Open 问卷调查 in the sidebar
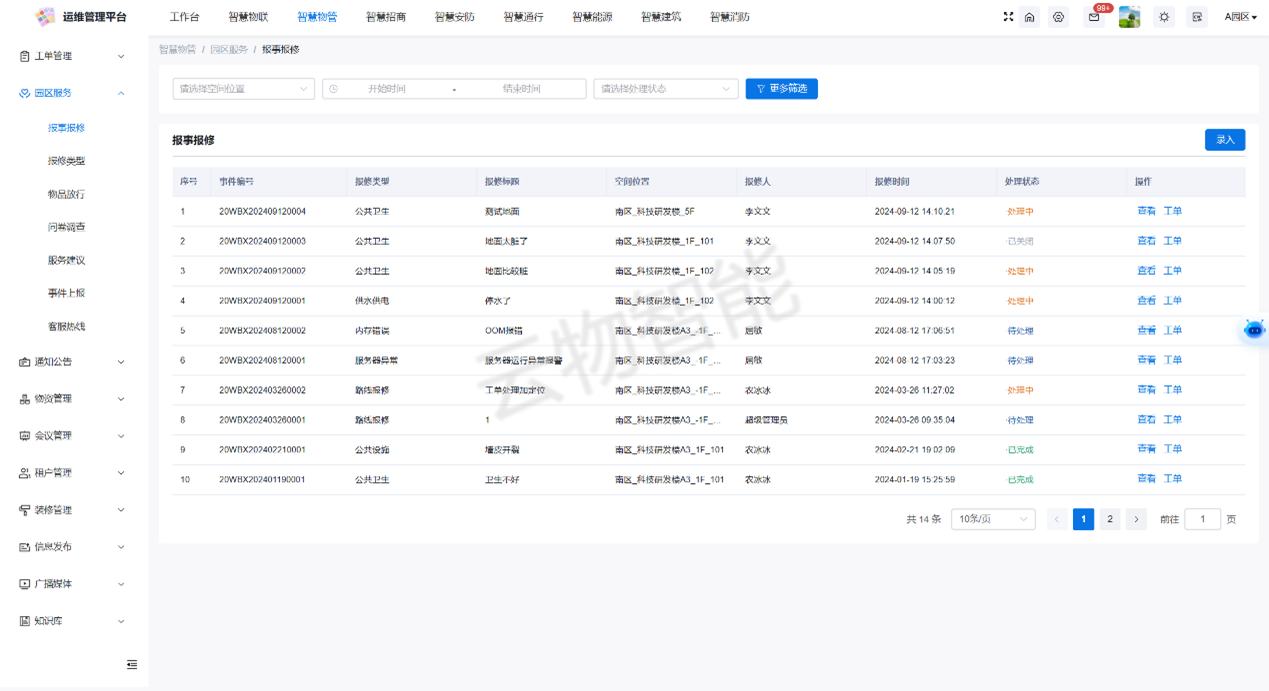This screenshot has height=691, width=1269. [67, 227]
